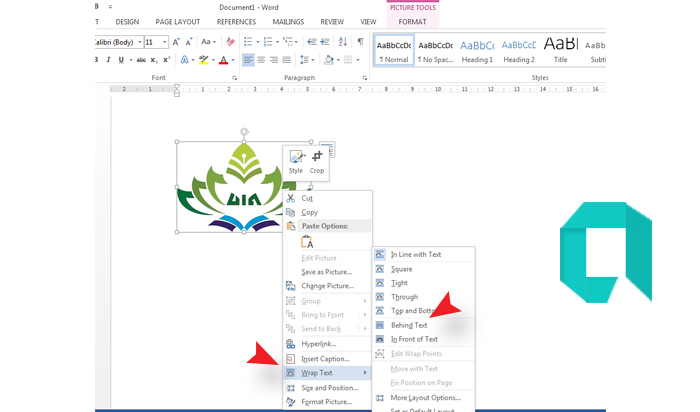Screen dimensions: 700x412
Task: Toggle Show paragraph marks
Action: pyautogui.click(x=360, y=42)
